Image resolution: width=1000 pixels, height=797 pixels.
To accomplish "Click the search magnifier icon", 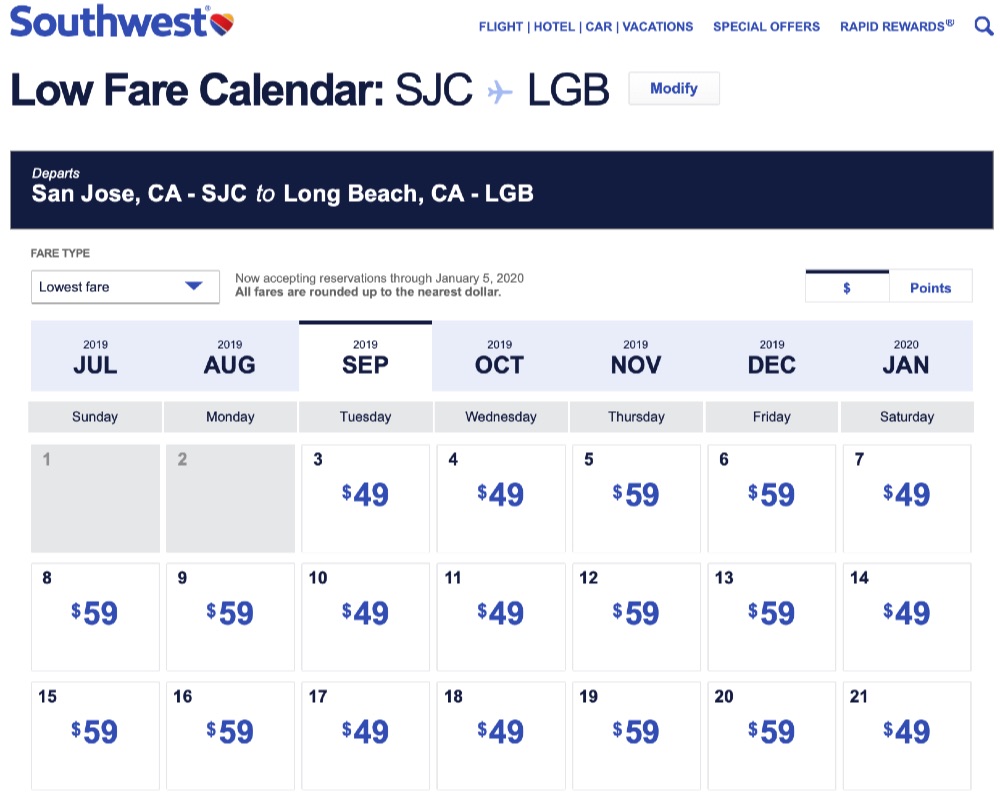I will coord(983,26).
